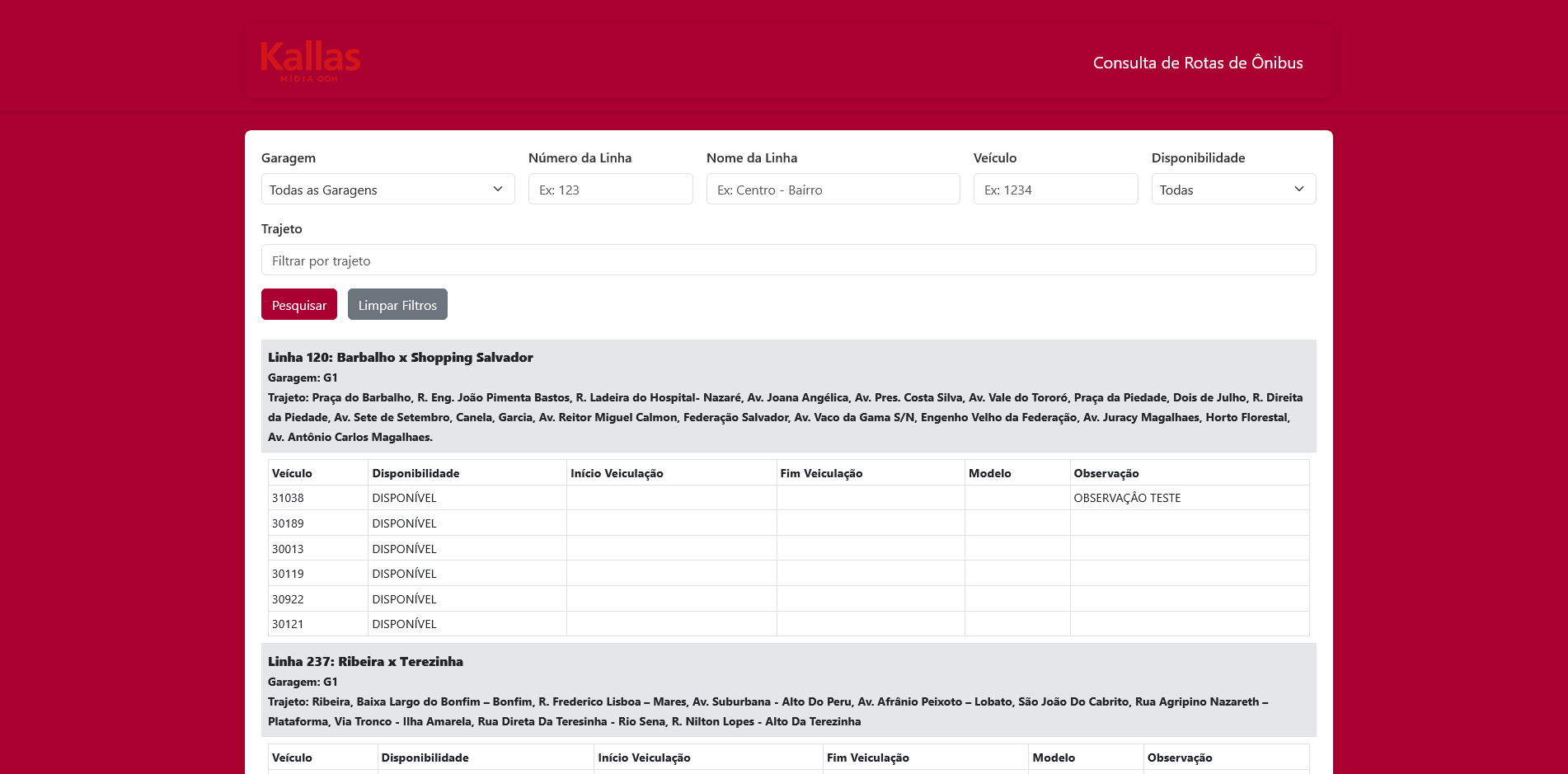
Task: Click the Modelo column header in Linha 120 table
Action: point(989,473)
